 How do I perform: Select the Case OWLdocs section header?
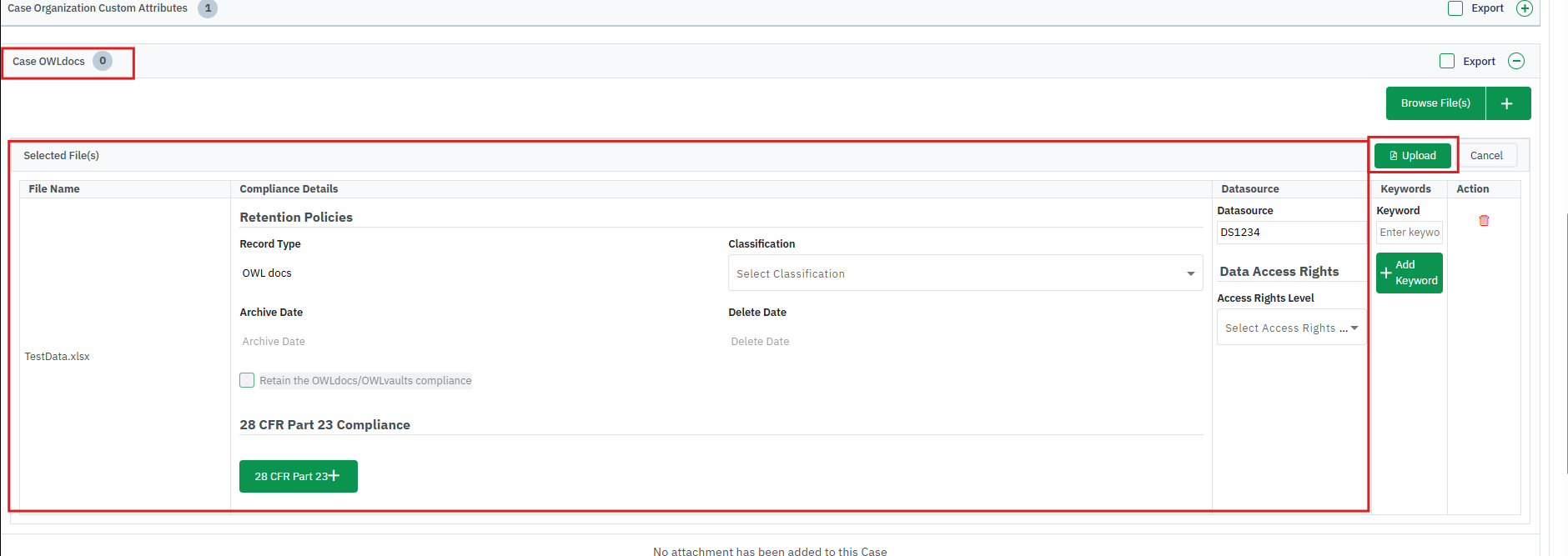(49, 61)
